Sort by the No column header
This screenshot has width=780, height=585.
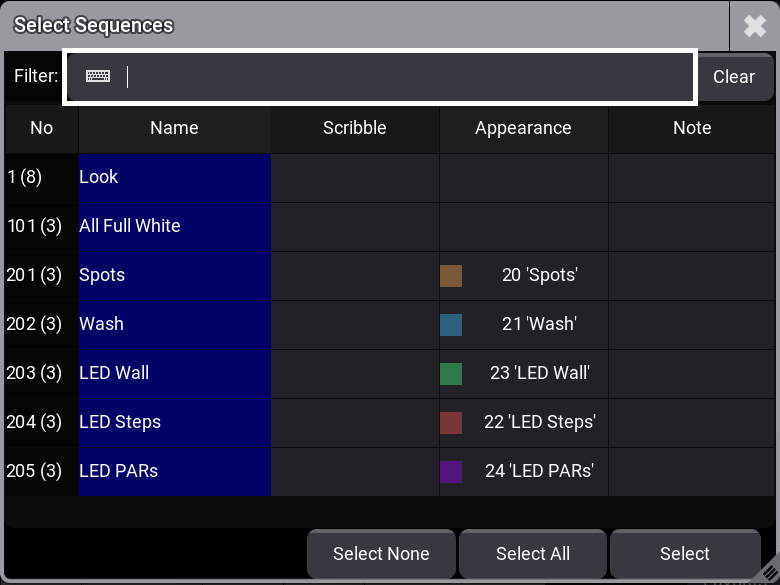click(x=41, y=128)
